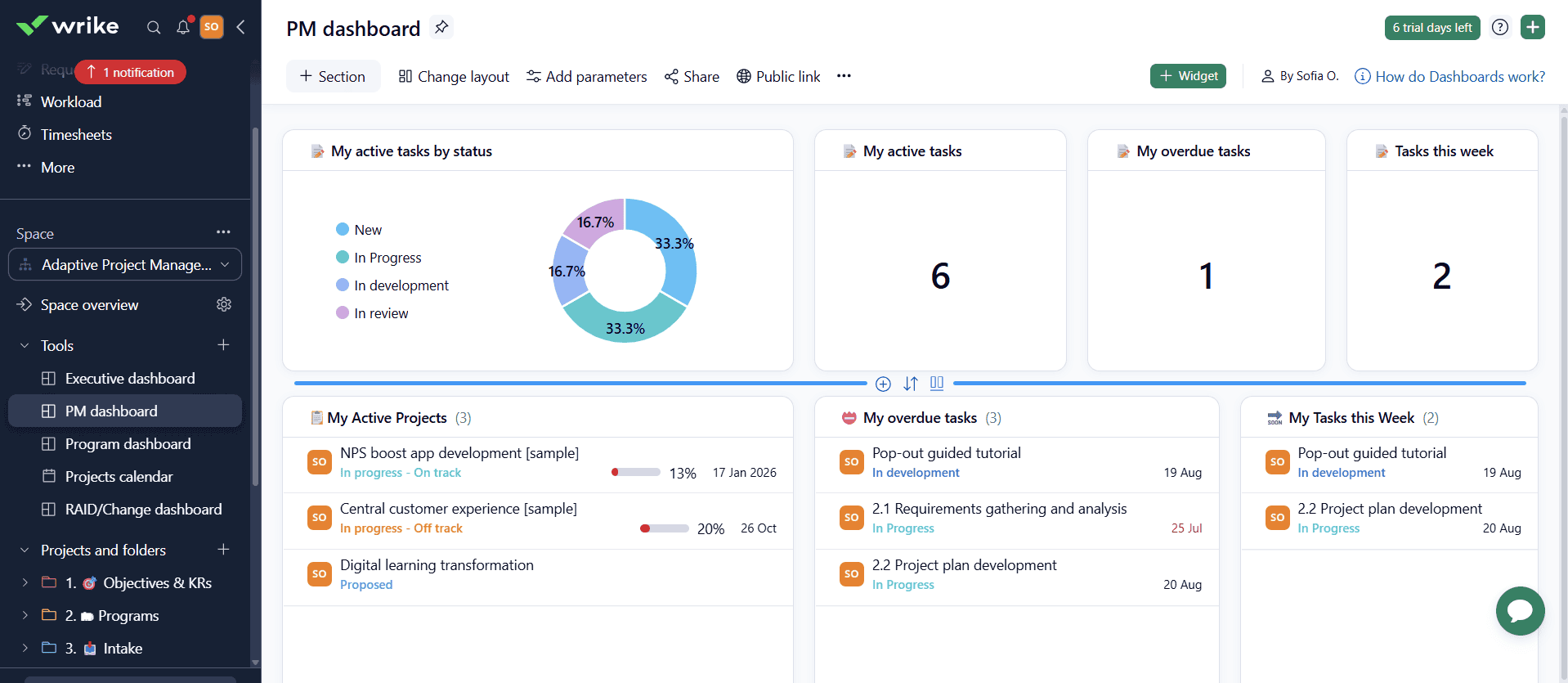Toggle New status in chart legend
This screenshot has height=683, width=1568.
(358, 230)
